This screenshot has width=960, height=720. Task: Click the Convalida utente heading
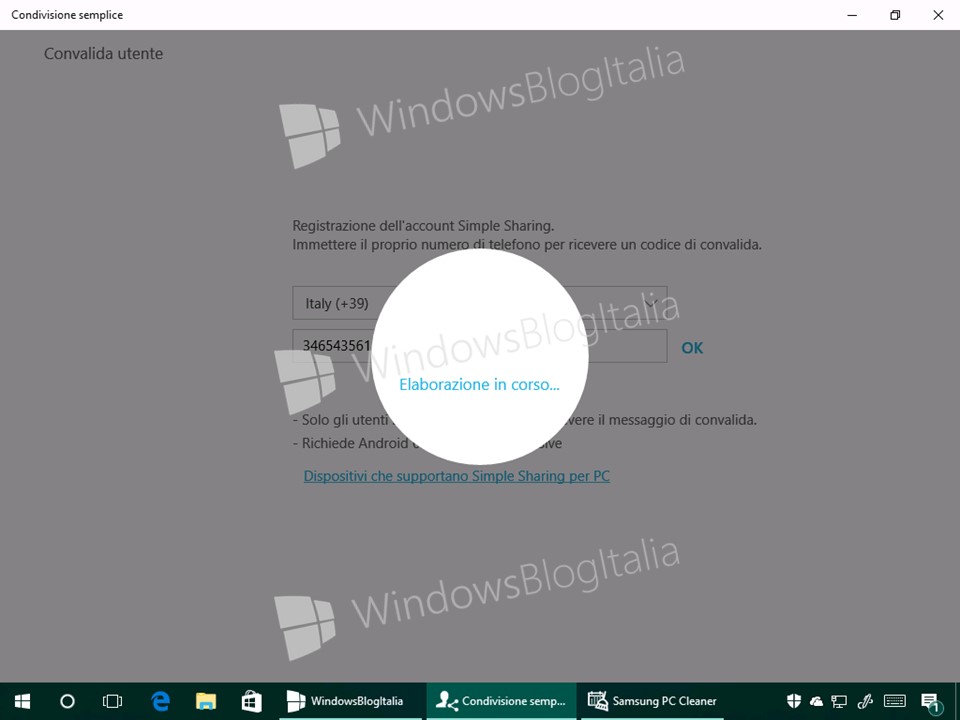pyautogui.click(x=103, y=54)
